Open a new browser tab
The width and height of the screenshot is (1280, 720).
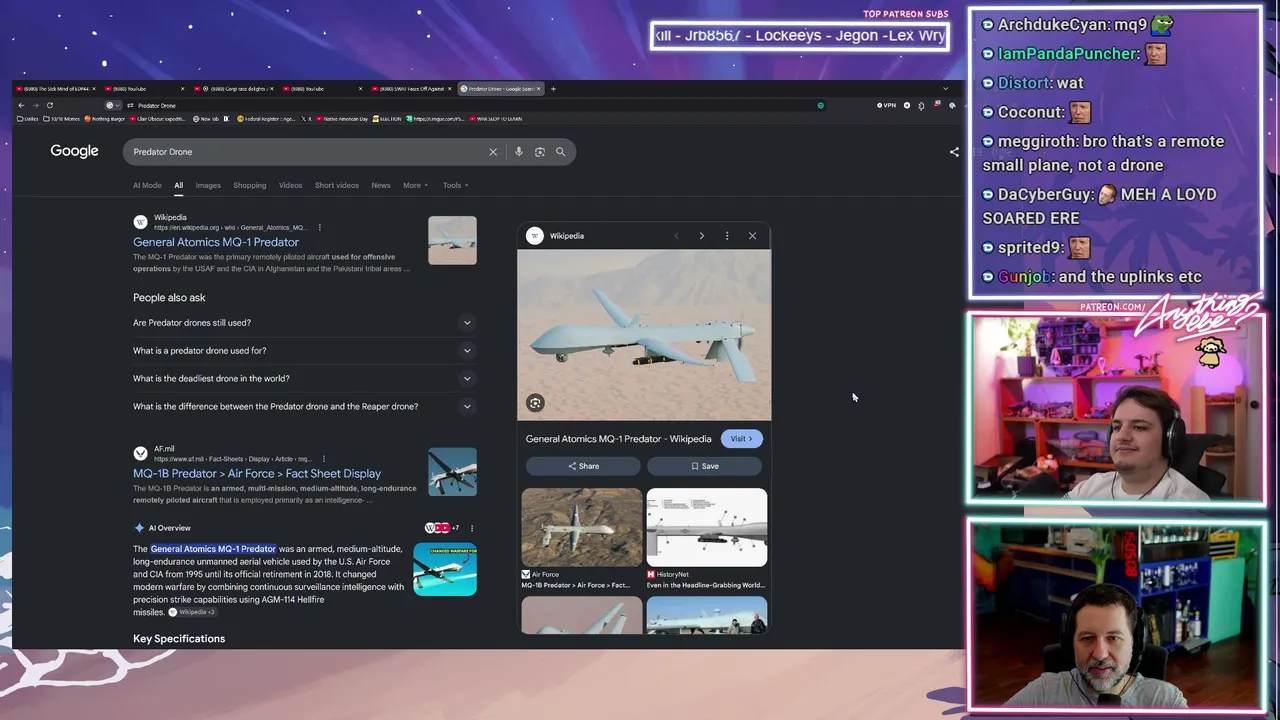[554, 89]
